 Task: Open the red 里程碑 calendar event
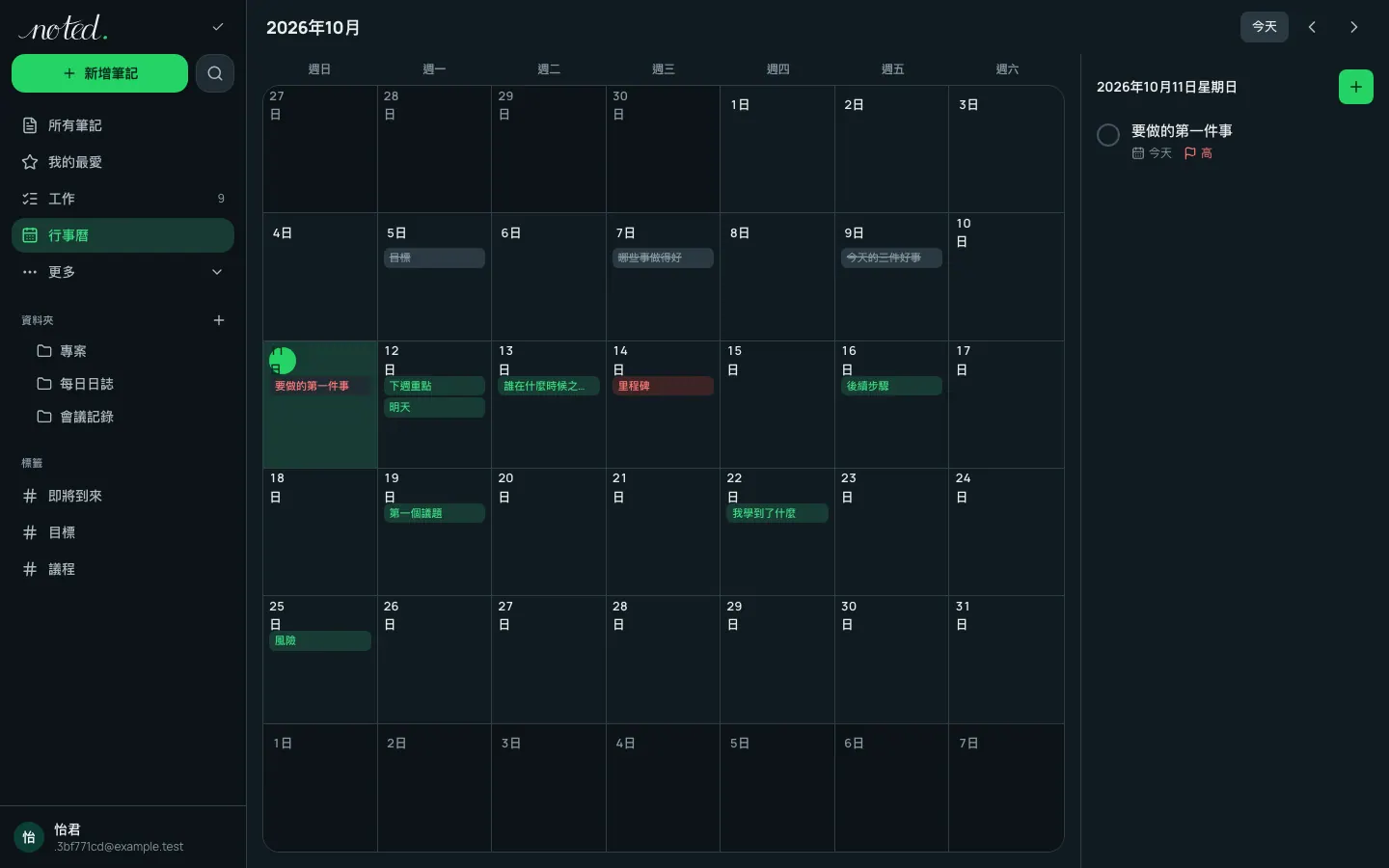click(x=663, y=386)
